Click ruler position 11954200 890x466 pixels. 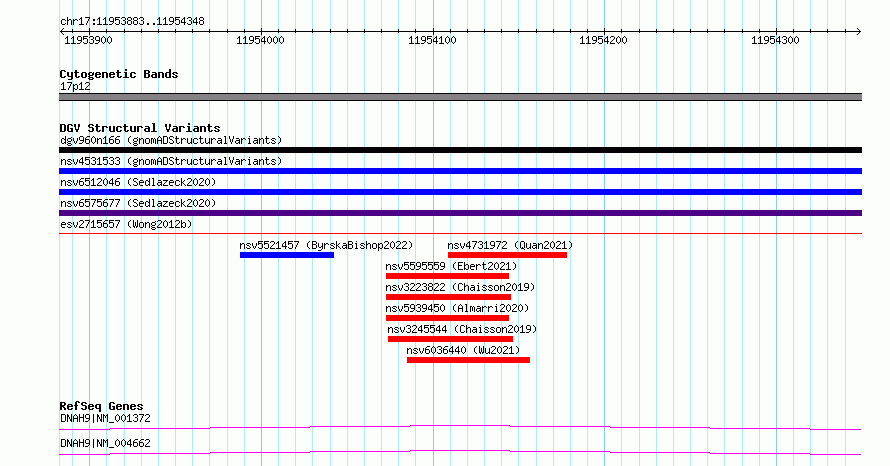[x=603, y=40]
